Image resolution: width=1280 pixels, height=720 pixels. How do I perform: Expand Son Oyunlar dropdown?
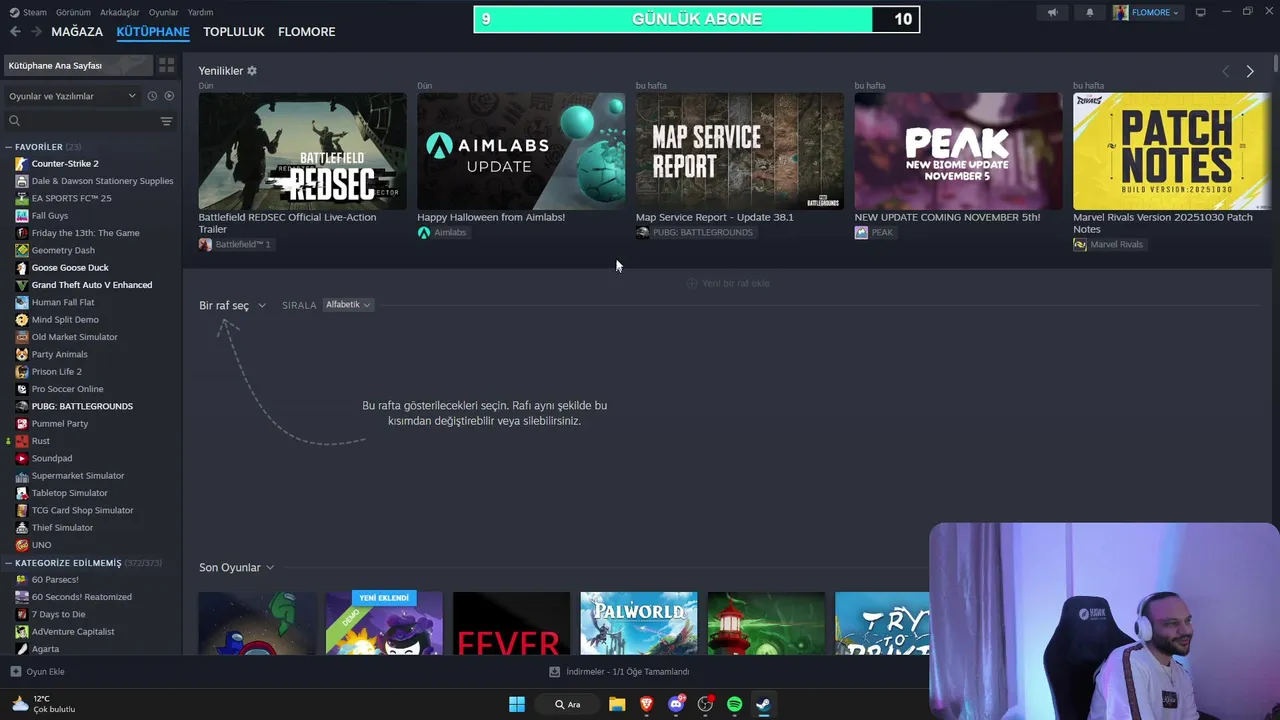(x=236, y=567)
